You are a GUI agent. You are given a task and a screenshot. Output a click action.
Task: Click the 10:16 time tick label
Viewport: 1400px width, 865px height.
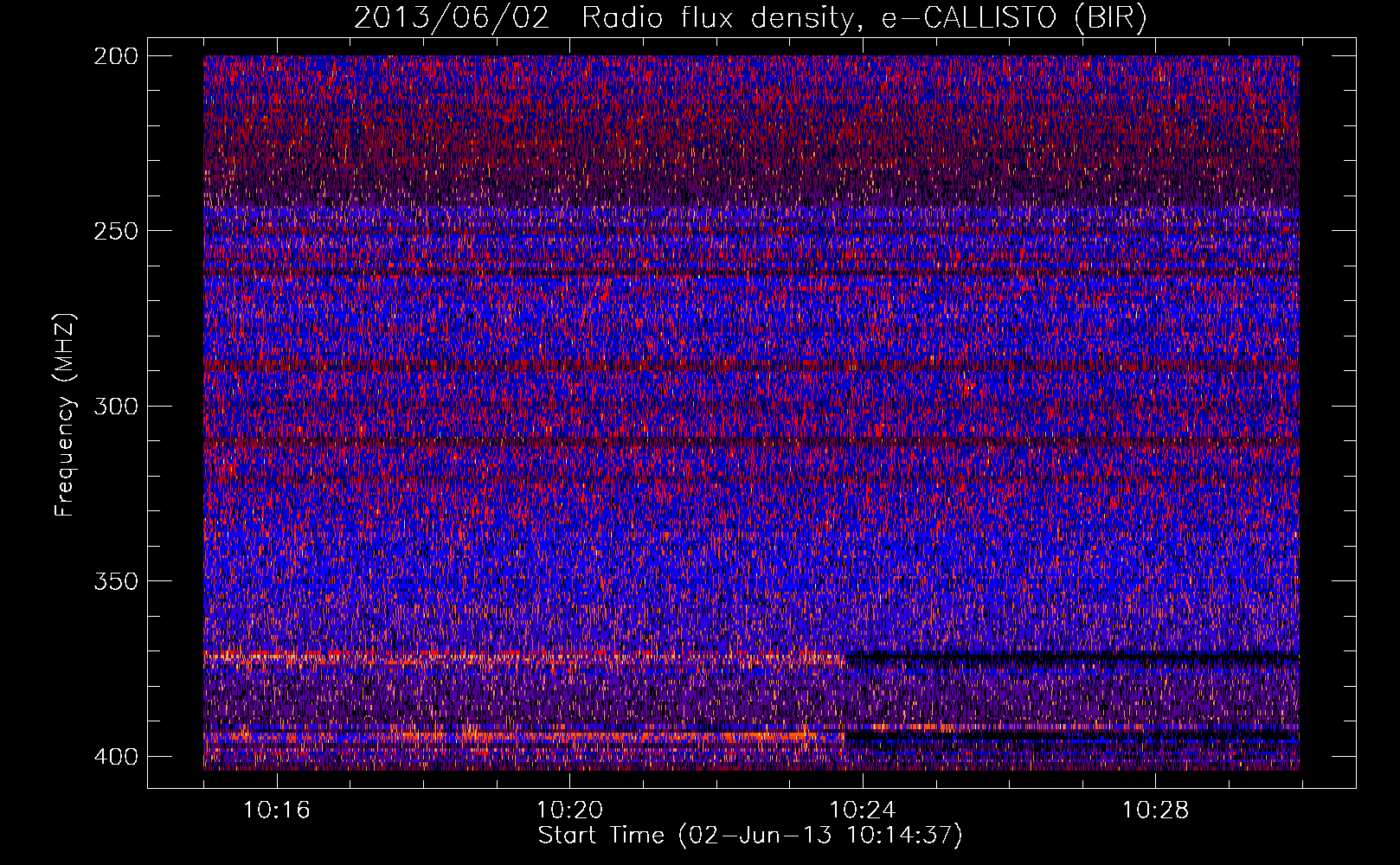(277, 811)
